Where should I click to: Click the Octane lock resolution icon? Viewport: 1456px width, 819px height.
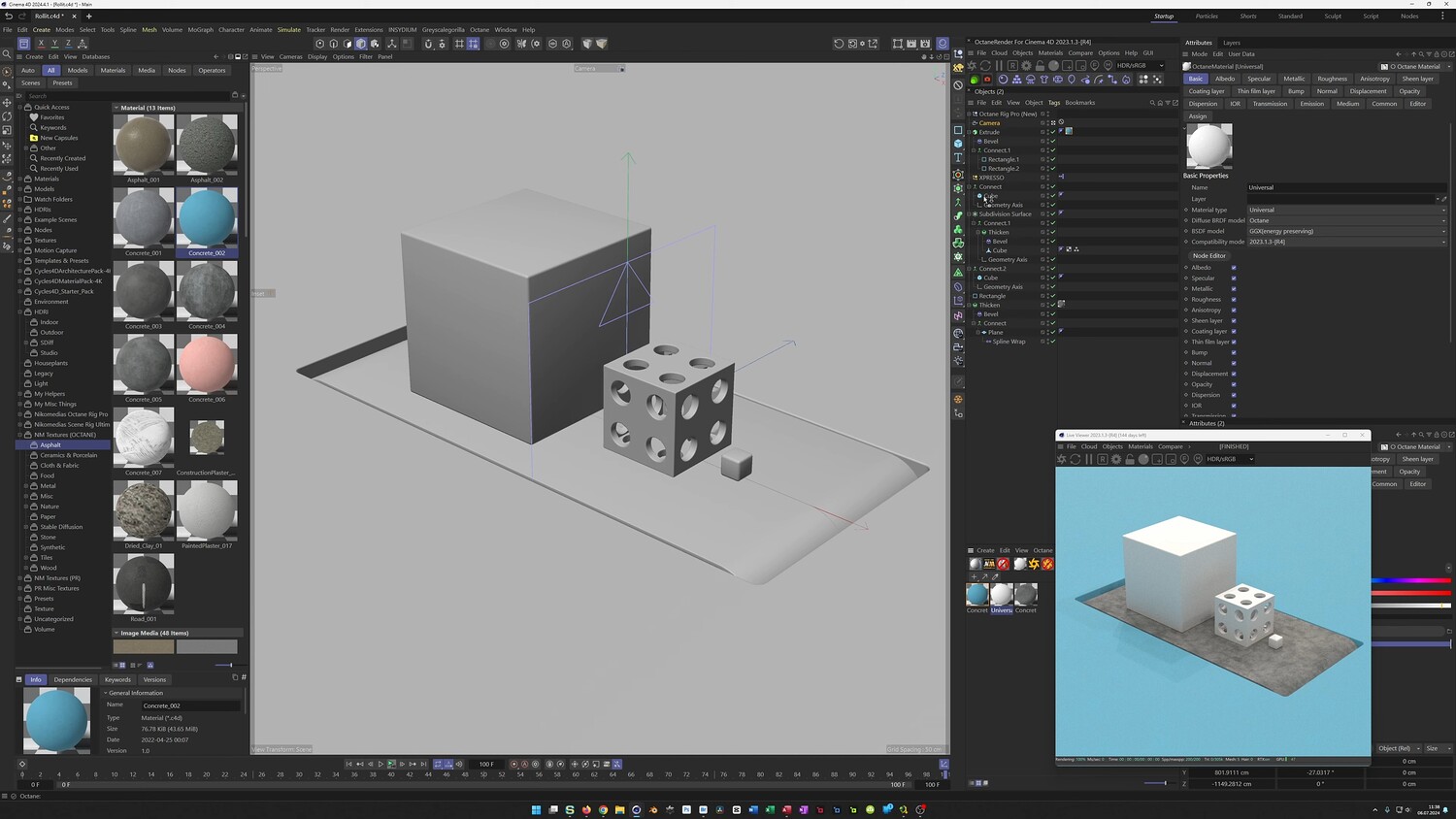tap(1040, 66)
